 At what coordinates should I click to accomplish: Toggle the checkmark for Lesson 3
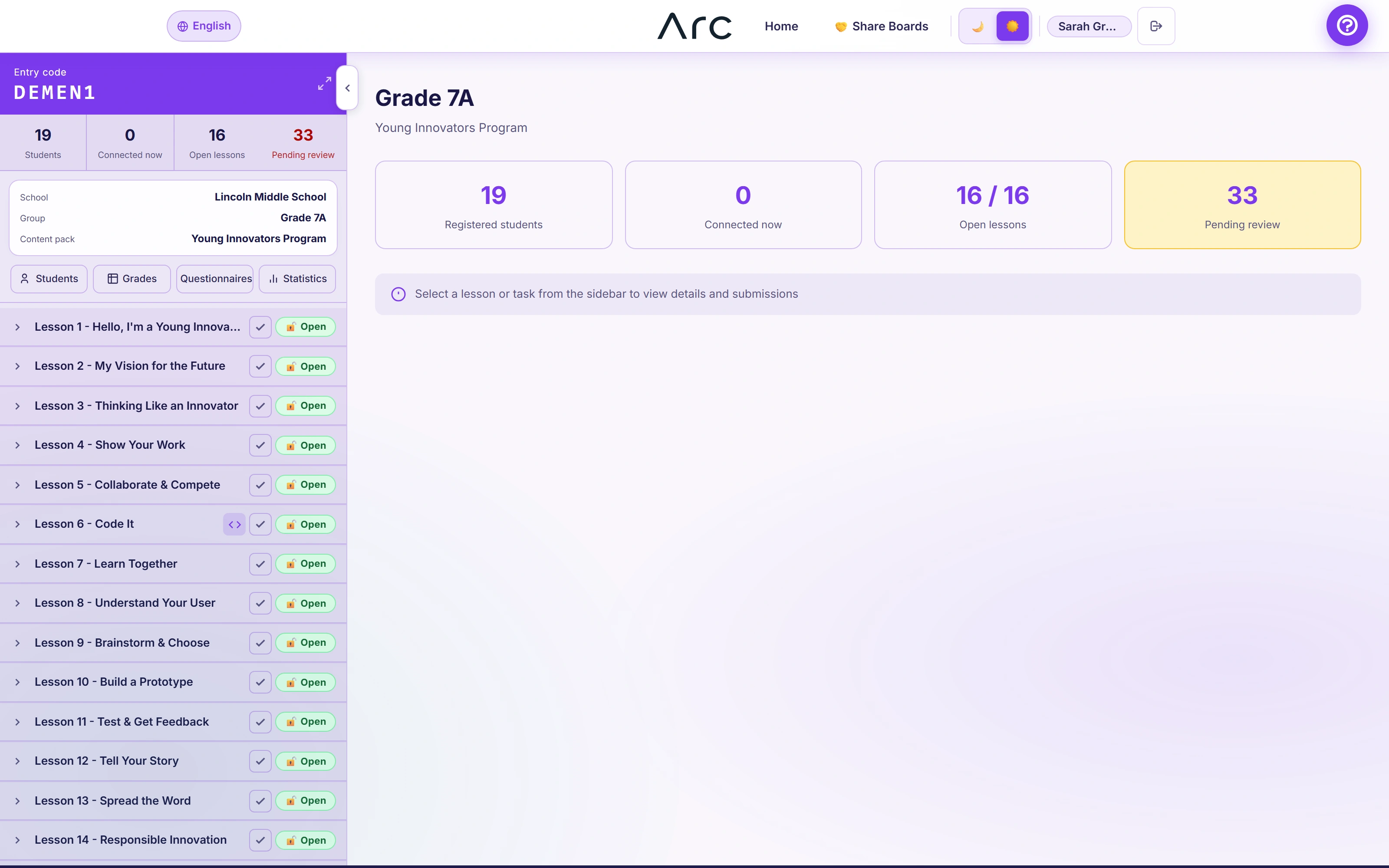260,406
